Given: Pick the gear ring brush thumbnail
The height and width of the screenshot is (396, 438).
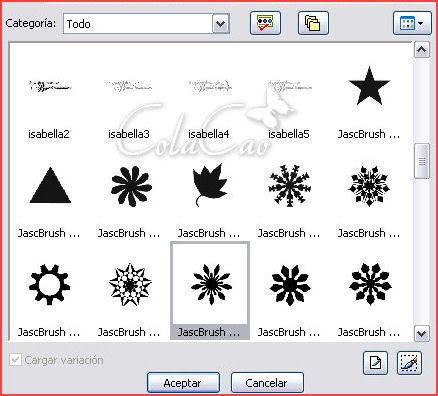Looking at the screenshot, I should click(50, 284).
